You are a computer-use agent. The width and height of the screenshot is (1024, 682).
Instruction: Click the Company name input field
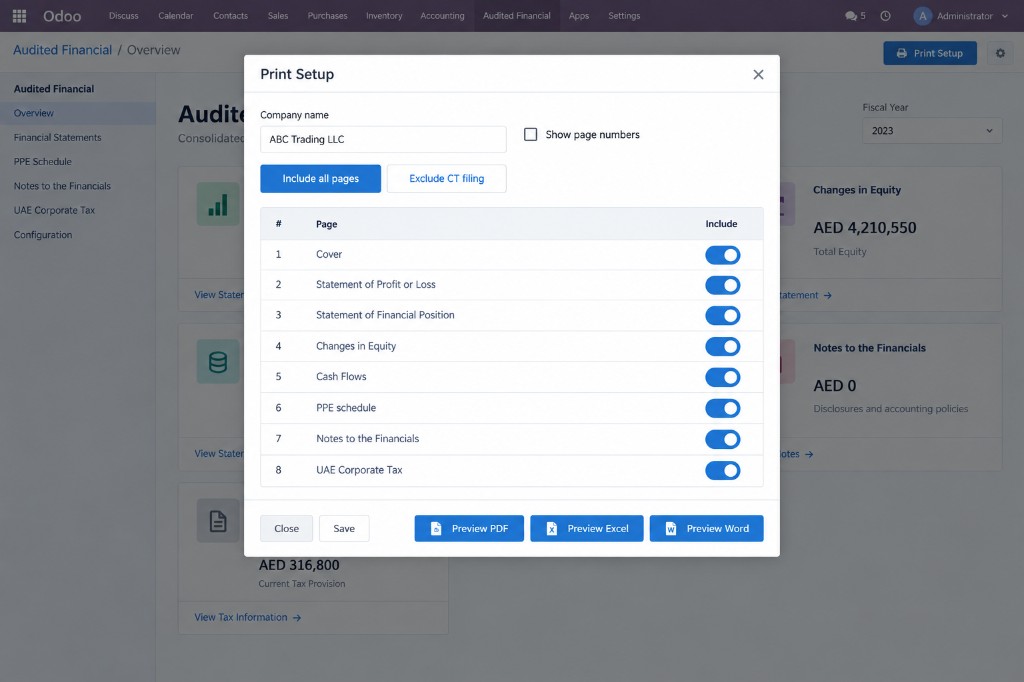click(383, 139)
